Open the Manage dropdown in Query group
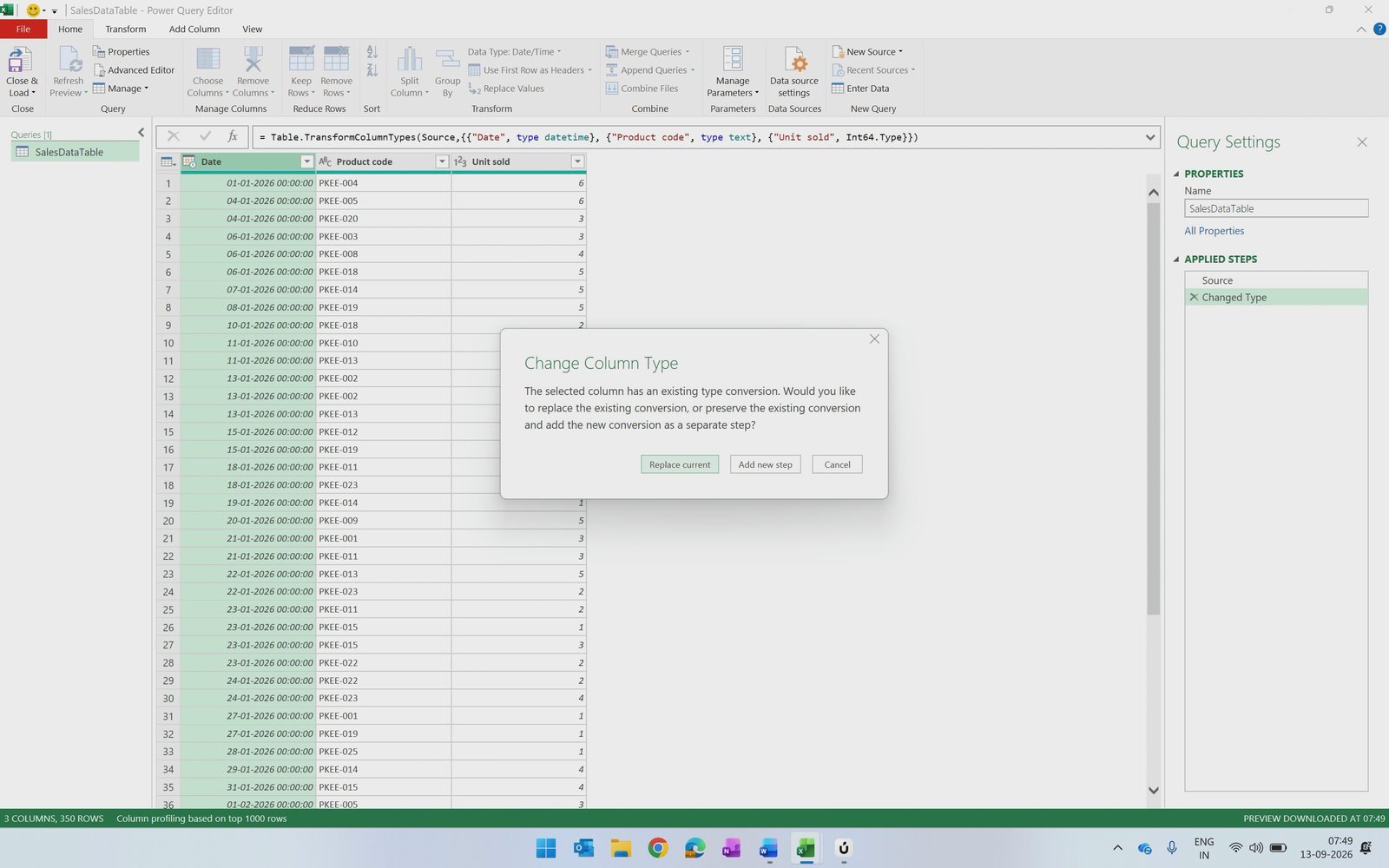Screen dimensions: 1389x868 tap(121, 89)
